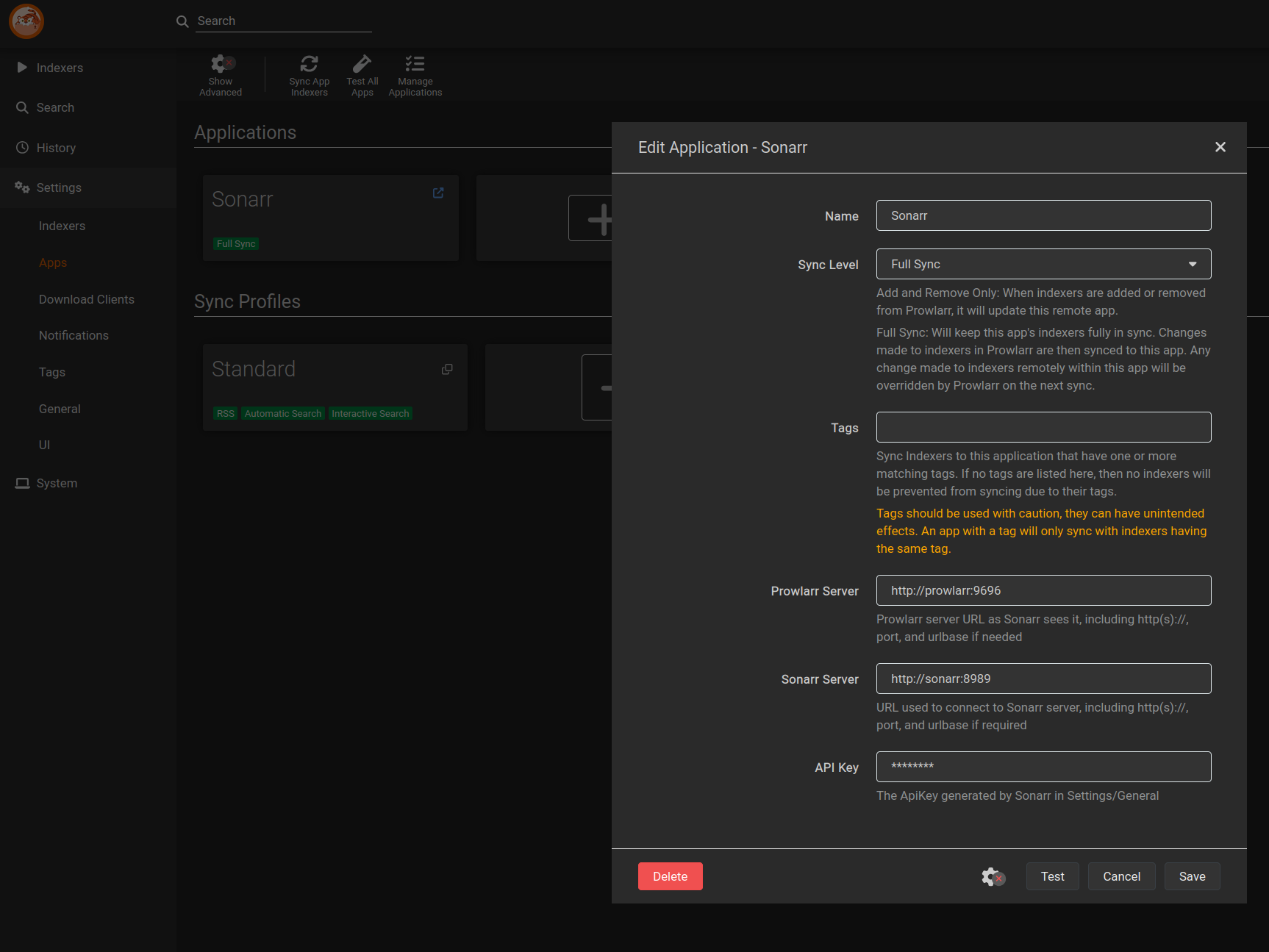Click the Sync Profiles heading
Screen dimensions: 1269x952
[247, 301]
